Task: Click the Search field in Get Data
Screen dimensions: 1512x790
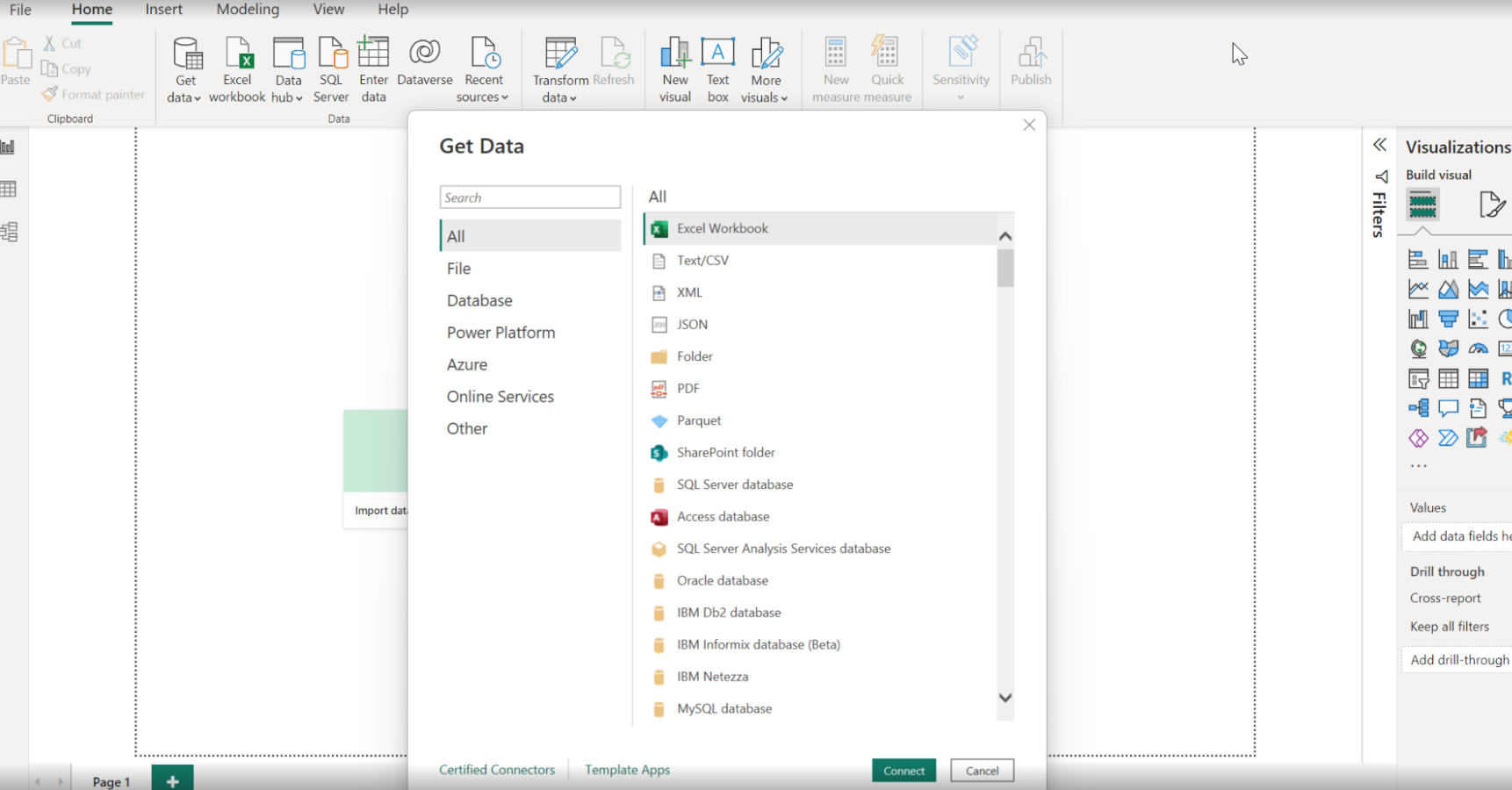Action: pyautogui.click(x=529, y=197)
